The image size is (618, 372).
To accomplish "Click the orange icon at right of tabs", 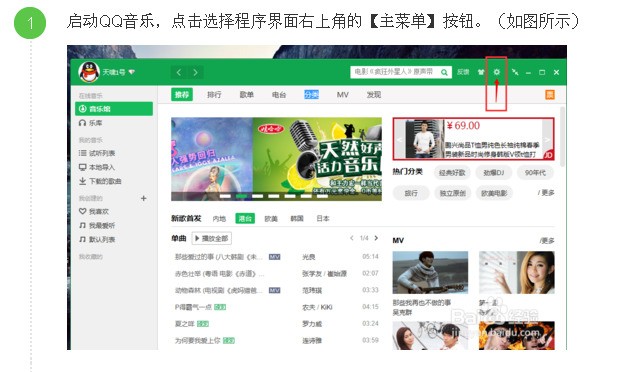I will (x=549, y=94).
